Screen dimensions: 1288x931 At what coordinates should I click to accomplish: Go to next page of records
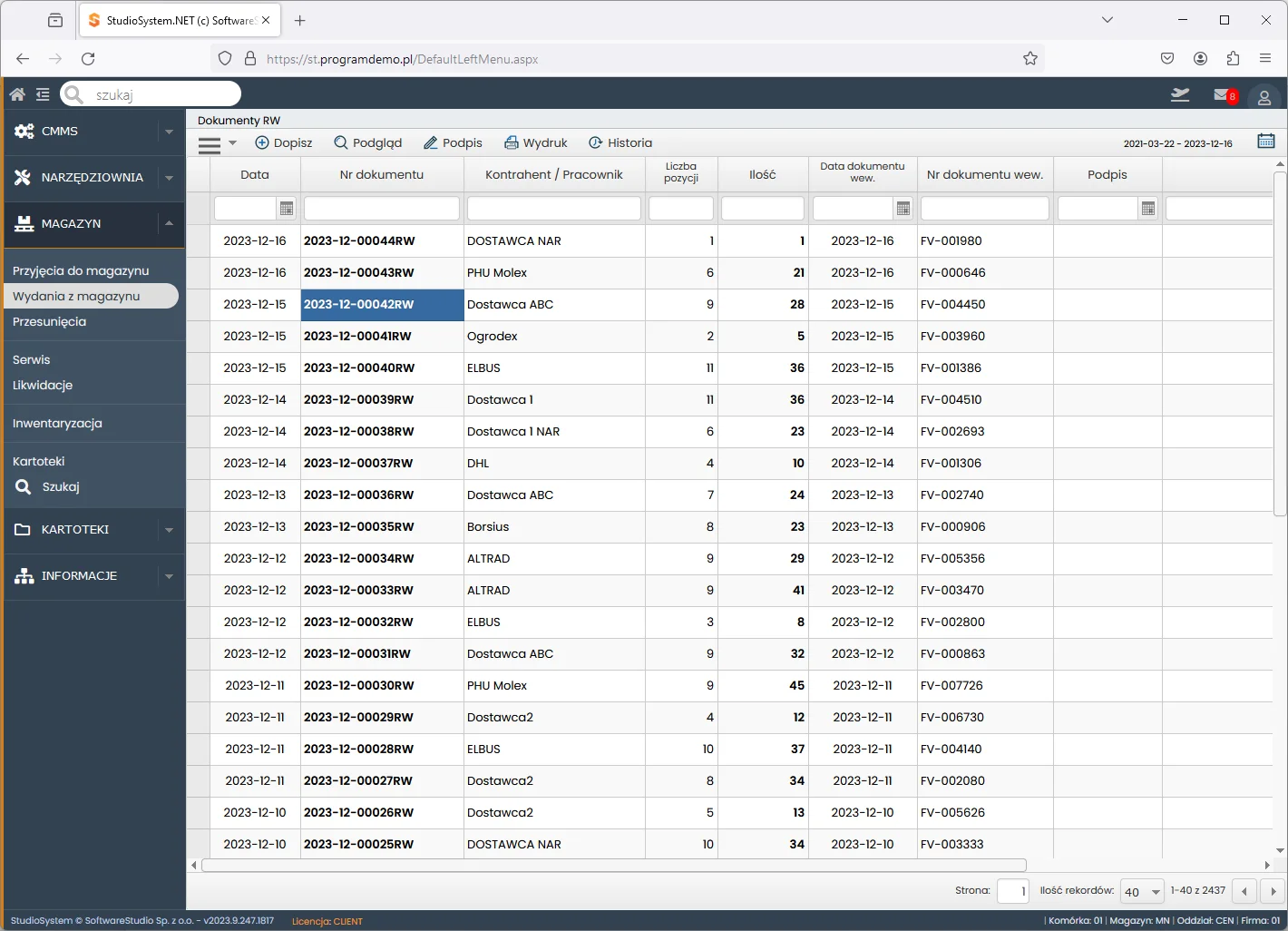(x=1273, y=892)
